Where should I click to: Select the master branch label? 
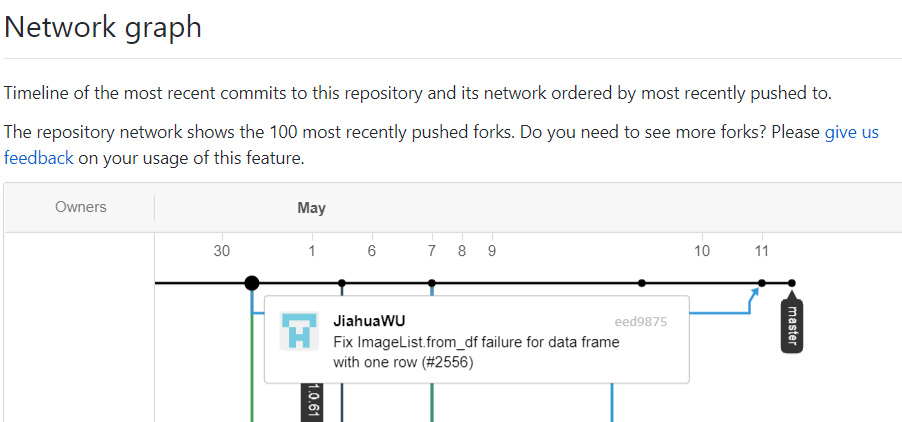[791, 323]
